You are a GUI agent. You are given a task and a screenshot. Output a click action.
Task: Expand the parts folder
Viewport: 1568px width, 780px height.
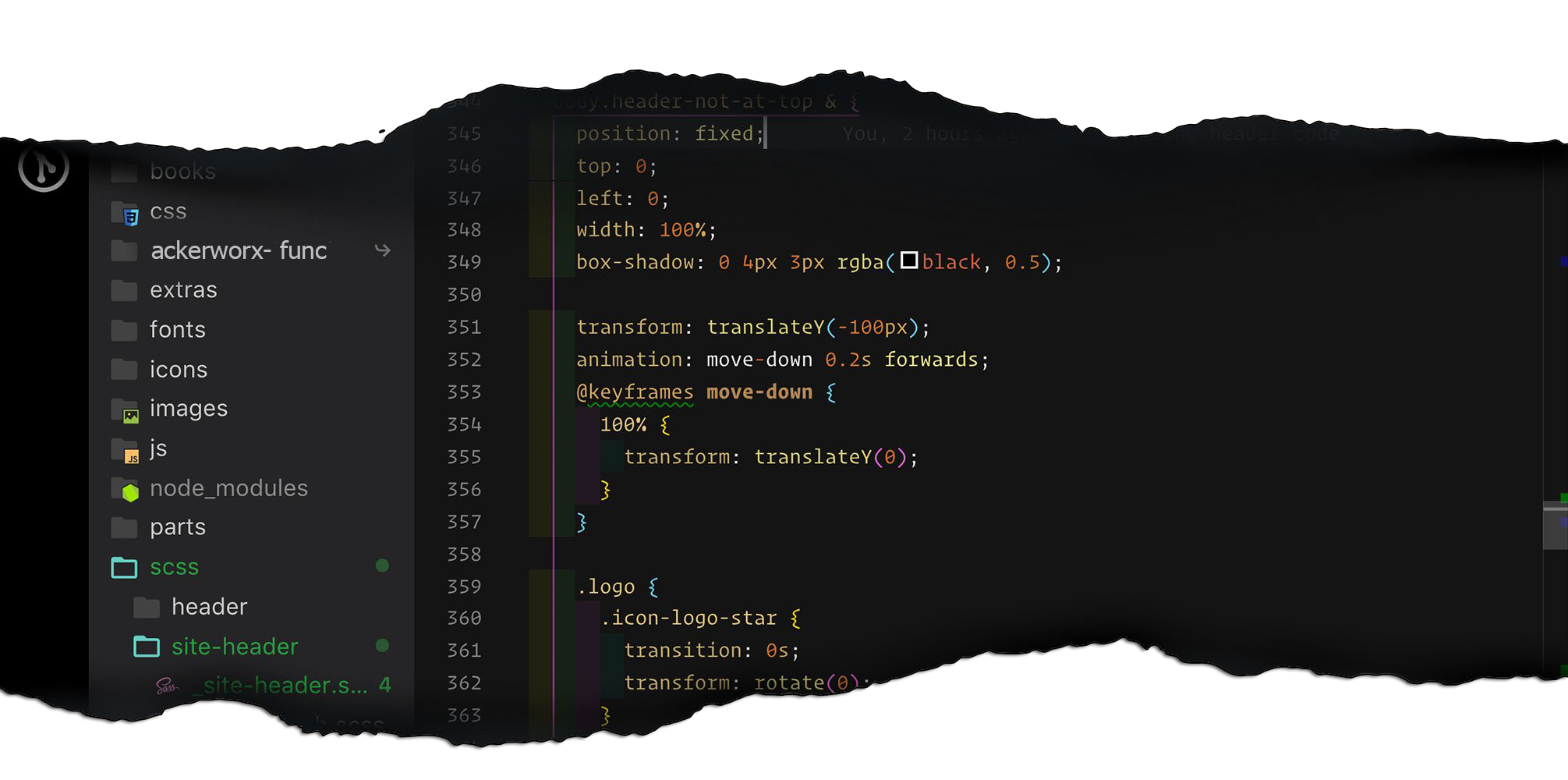point(178,527)
